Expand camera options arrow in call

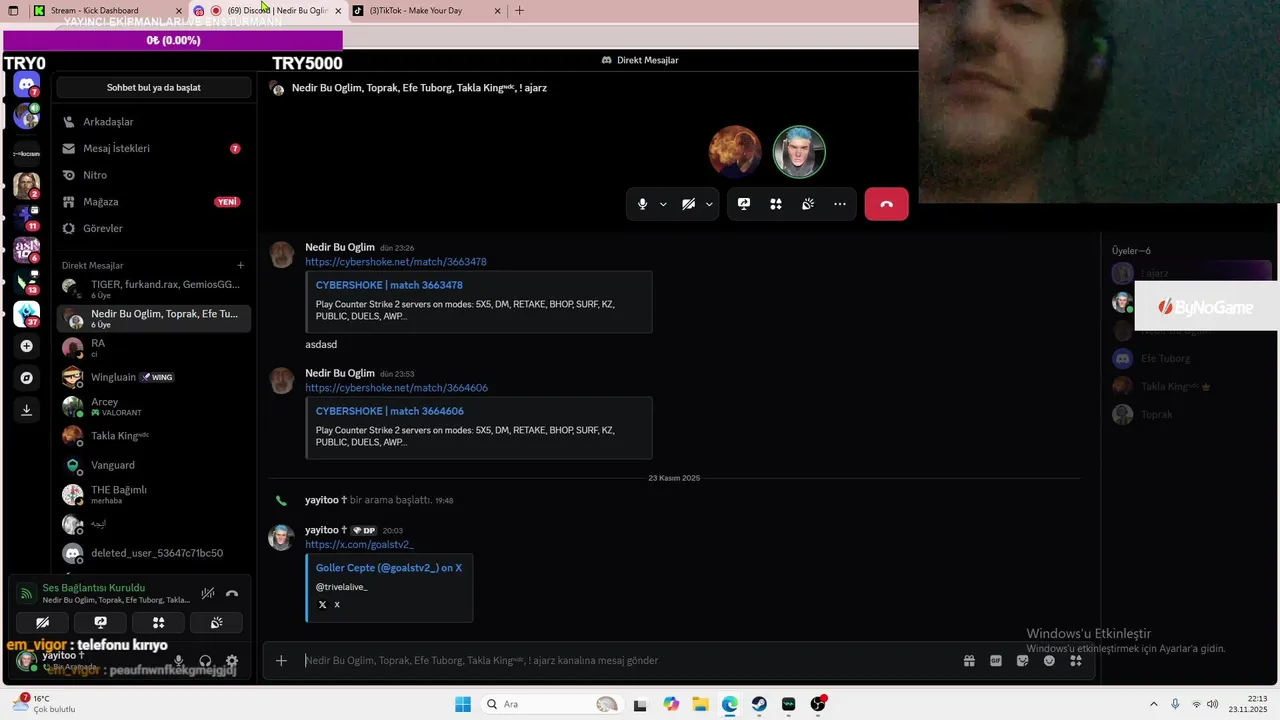709,204
